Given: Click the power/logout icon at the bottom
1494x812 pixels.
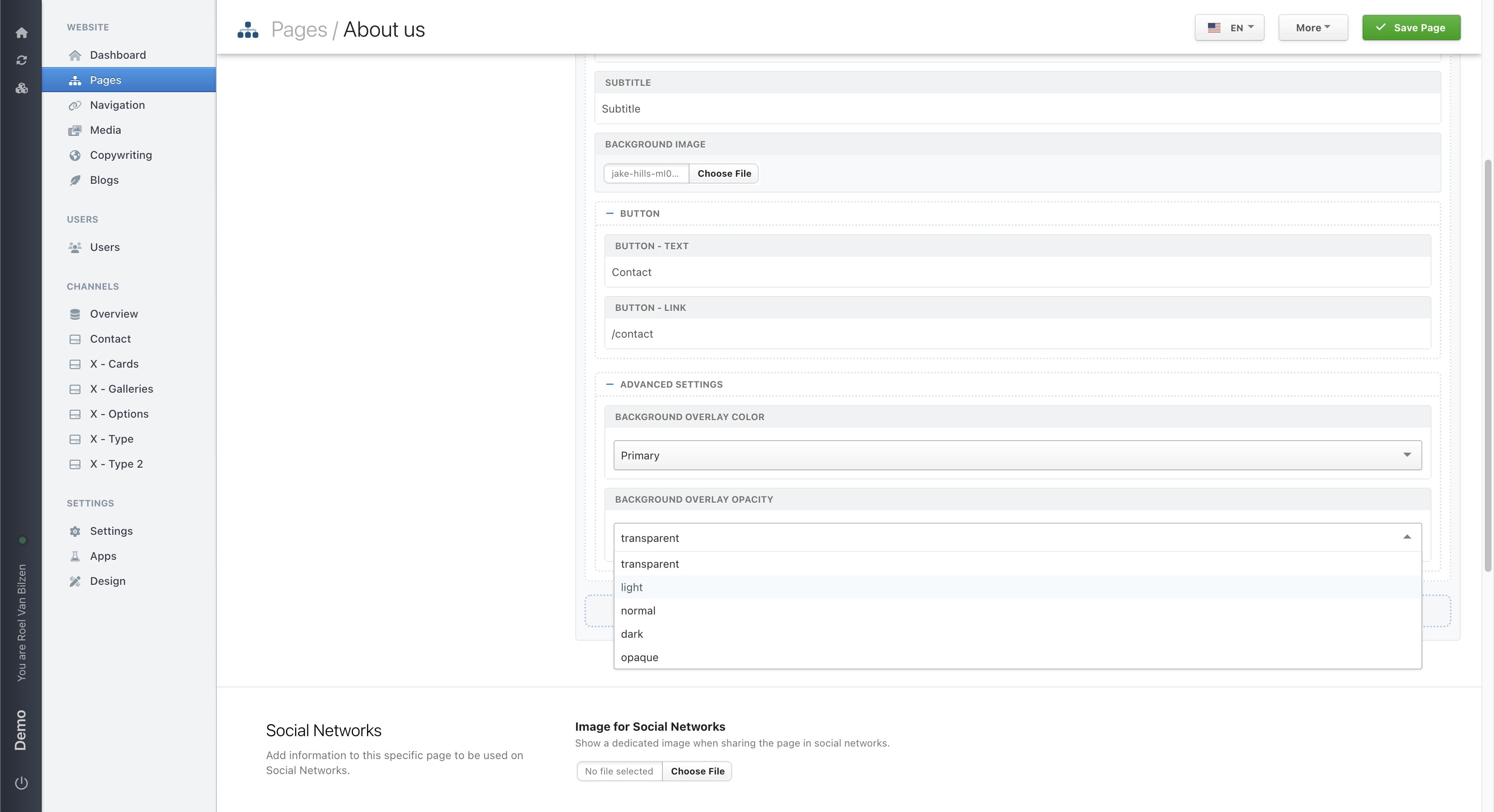Looking at the screenshot, I should tap(21, 782).
